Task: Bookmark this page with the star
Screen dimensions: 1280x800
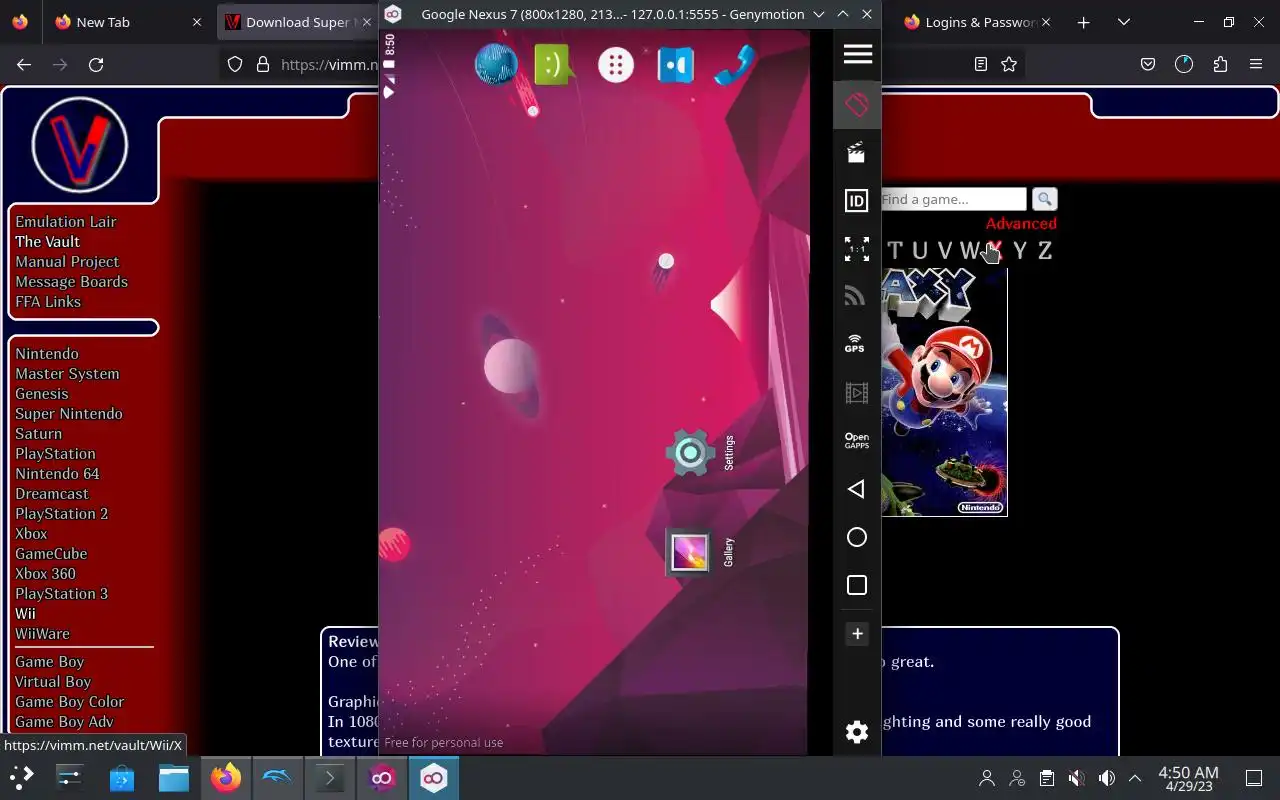Action: tap(1009, 64)
